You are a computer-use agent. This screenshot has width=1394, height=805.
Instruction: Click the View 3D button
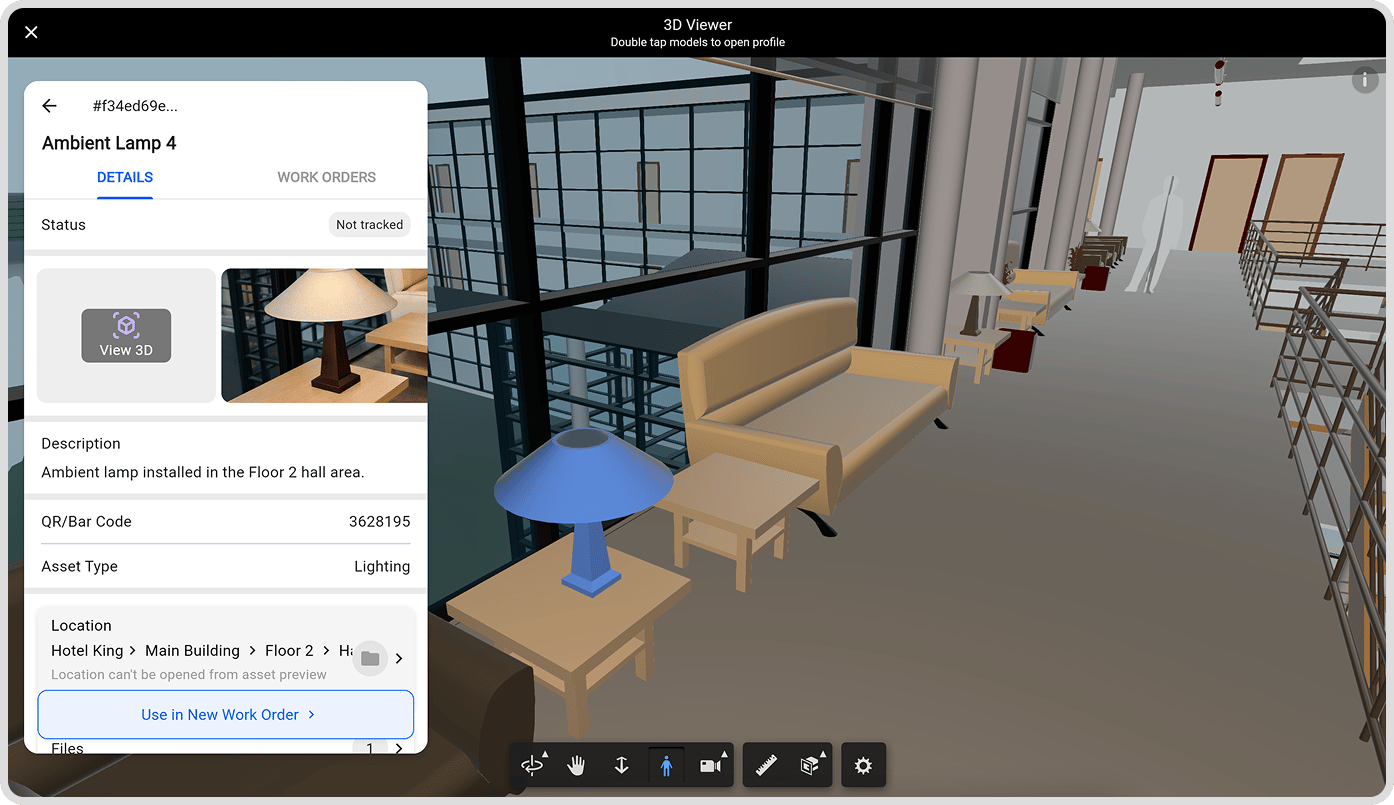[x=126, y=336]
